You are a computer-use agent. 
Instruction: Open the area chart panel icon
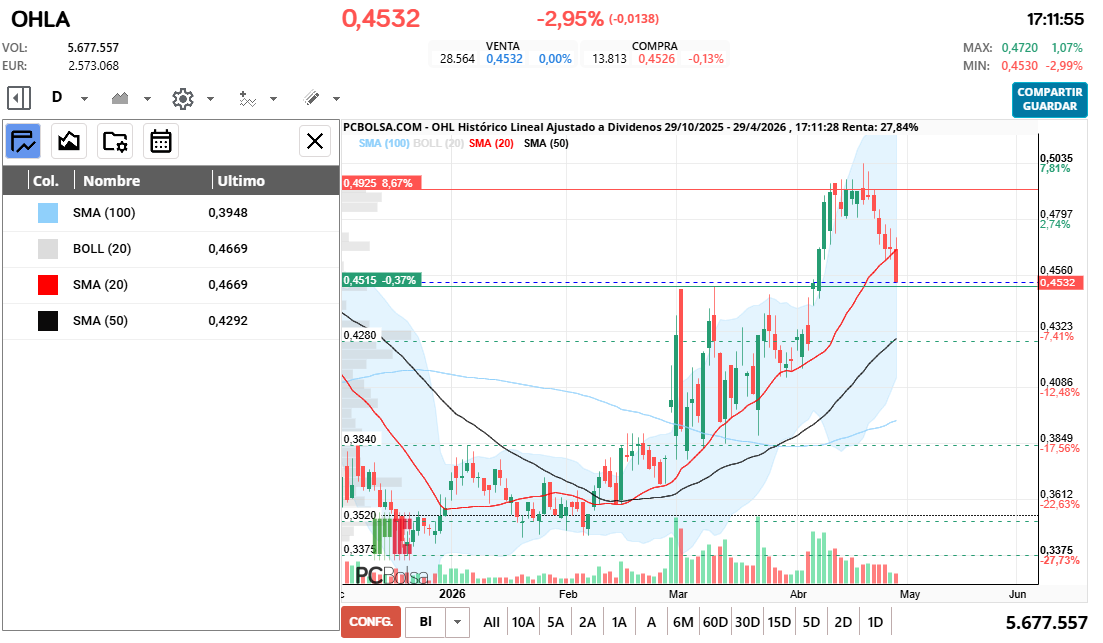tap(69, 141)
